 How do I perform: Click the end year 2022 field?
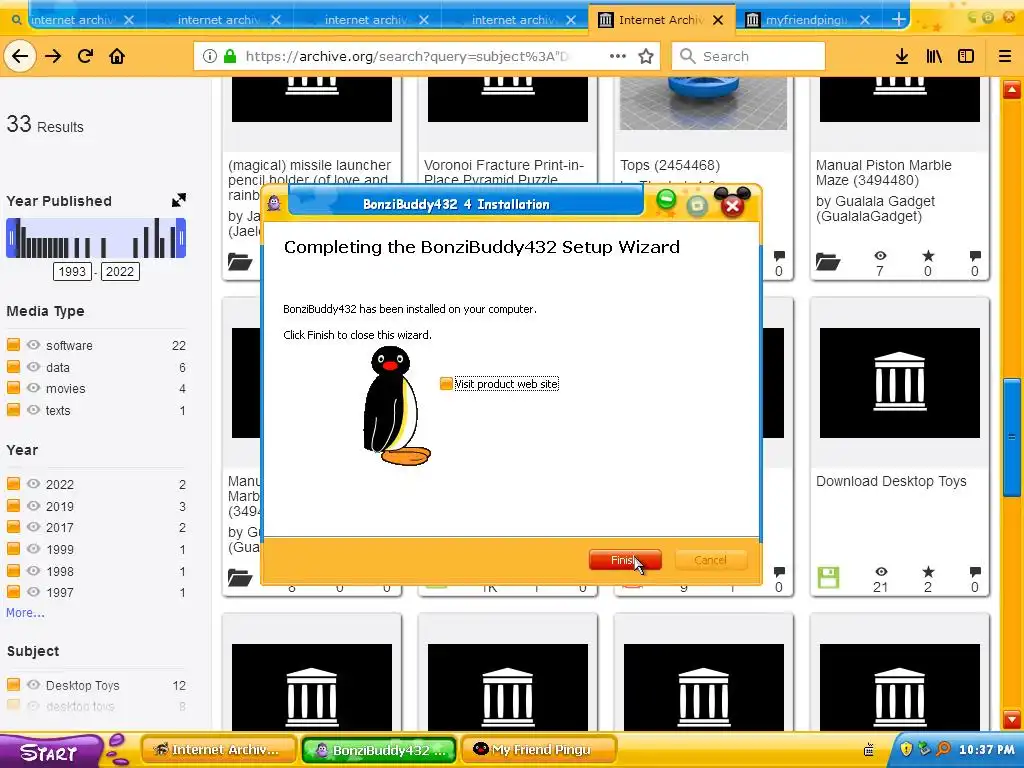point(120,272)
